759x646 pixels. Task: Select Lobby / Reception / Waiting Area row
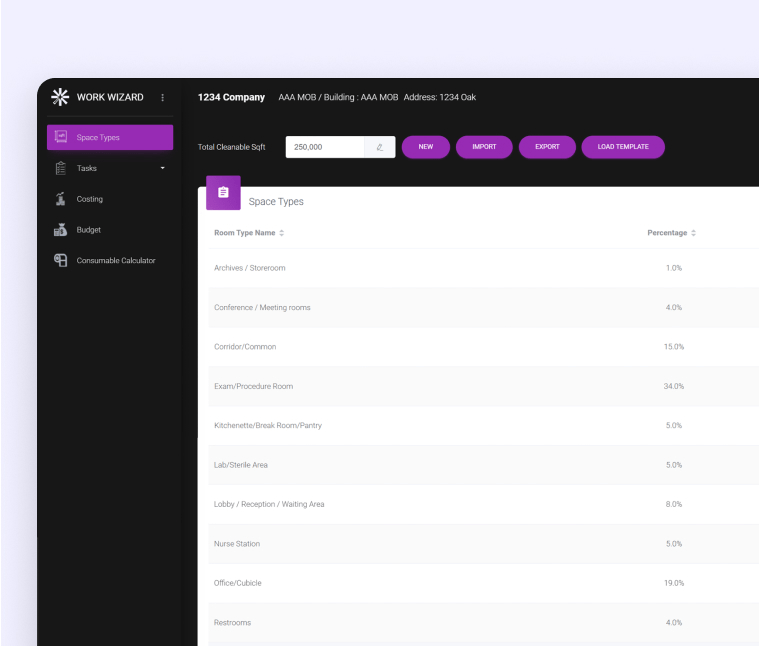point(484,504)
